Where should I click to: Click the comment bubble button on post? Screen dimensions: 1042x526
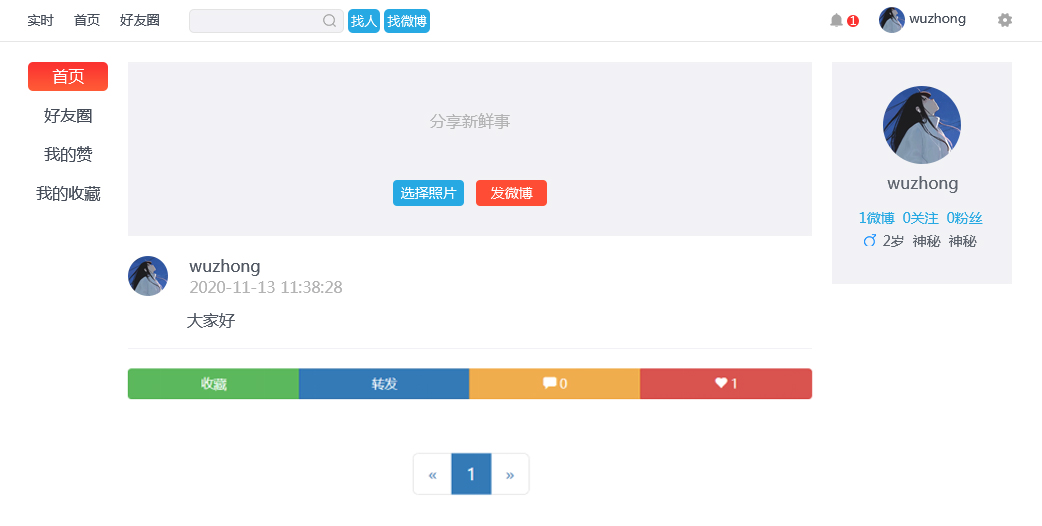(x=554, y=383)
